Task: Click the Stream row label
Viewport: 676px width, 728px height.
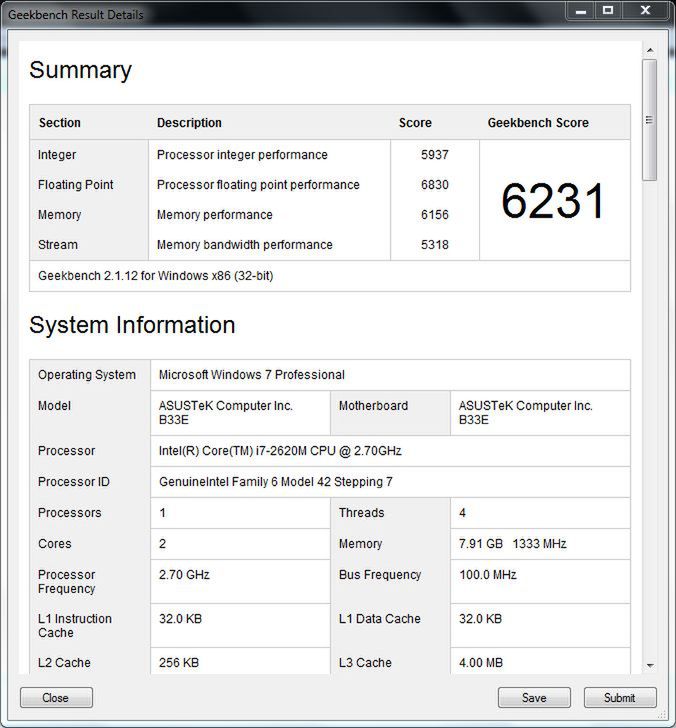Action: 58,245
